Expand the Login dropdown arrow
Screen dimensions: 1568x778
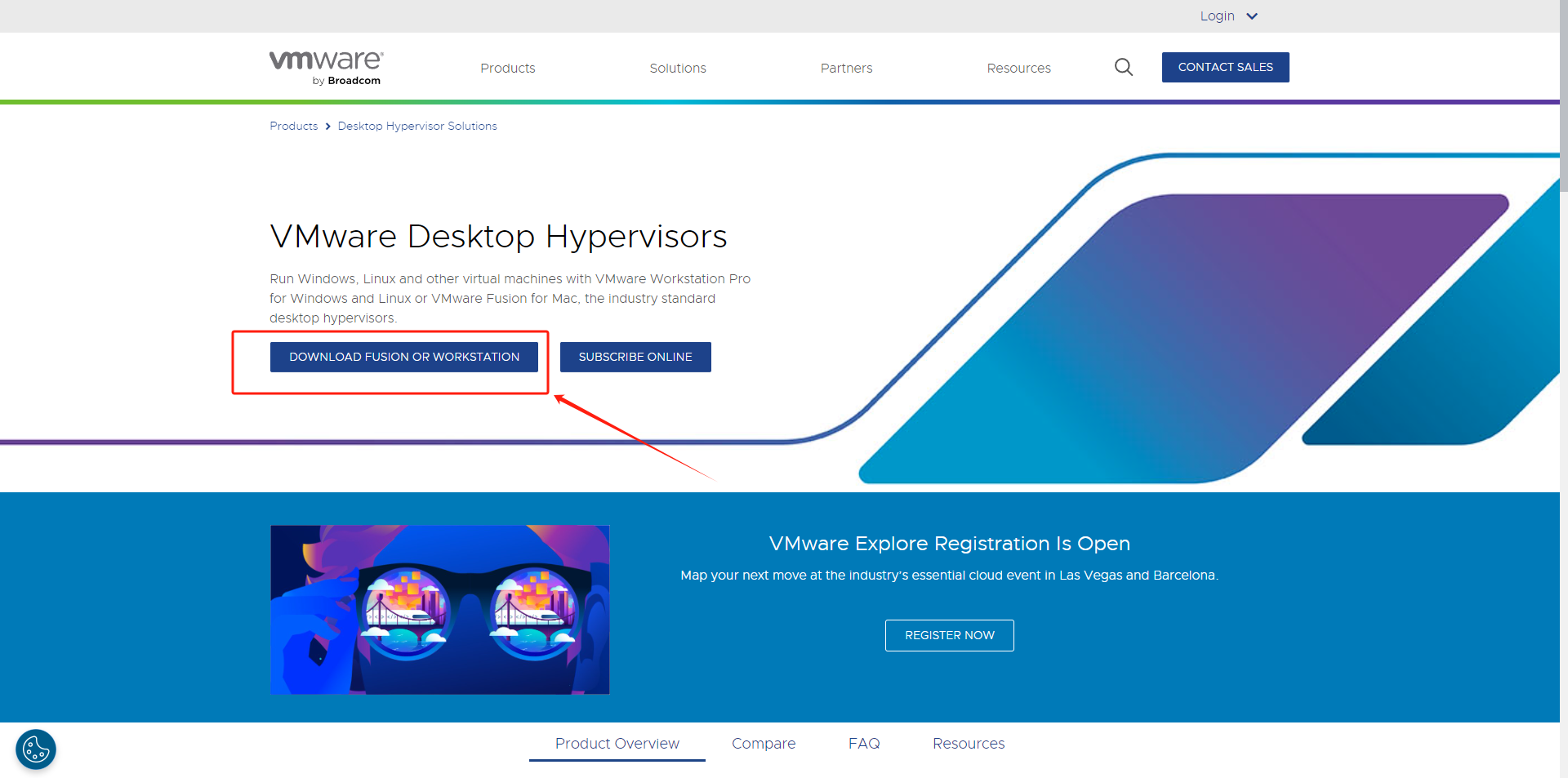(x=1252, y=16)
